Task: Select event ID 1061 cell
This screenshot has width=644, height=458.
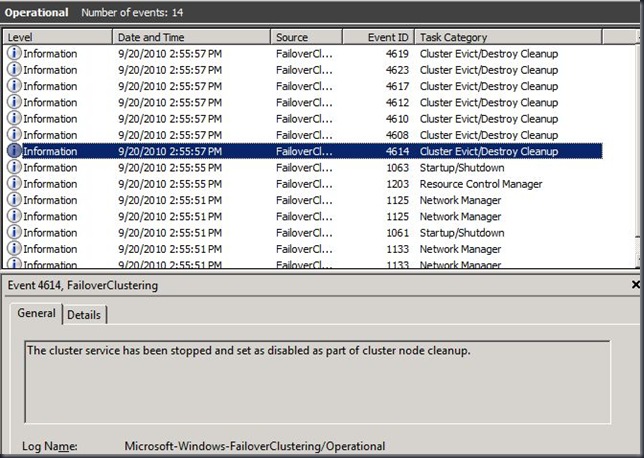Action: pyautogui.click(x=397, y=233)
